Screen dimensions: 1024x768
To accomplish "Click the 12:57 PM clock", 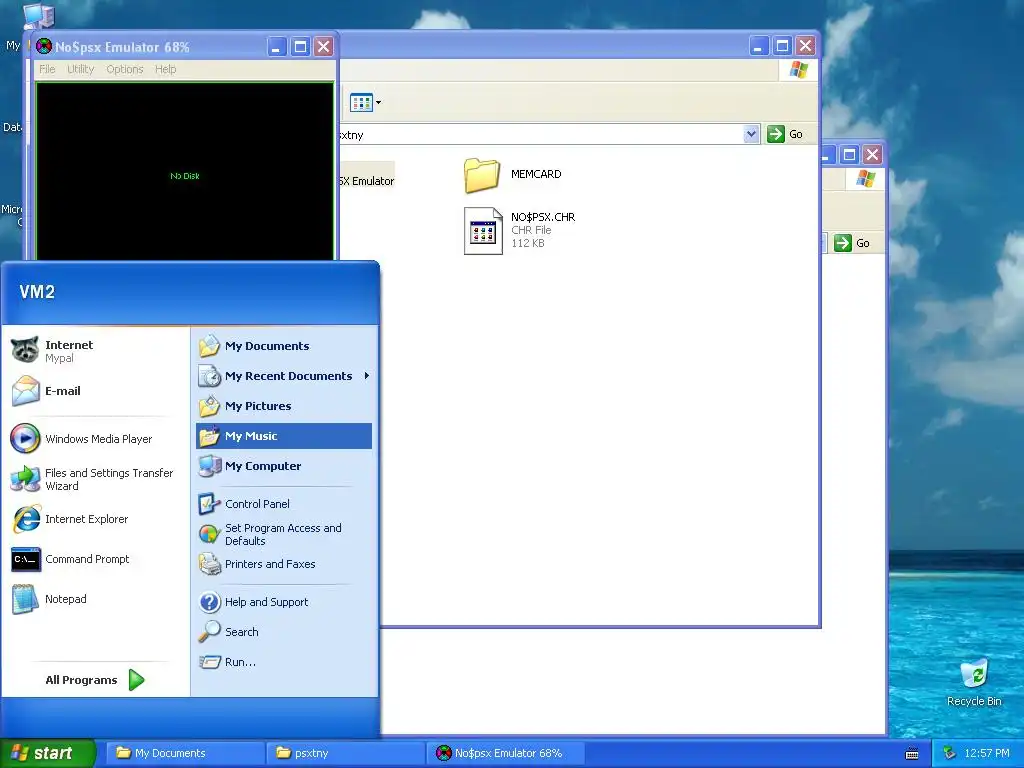I will (x=987, y=753).
